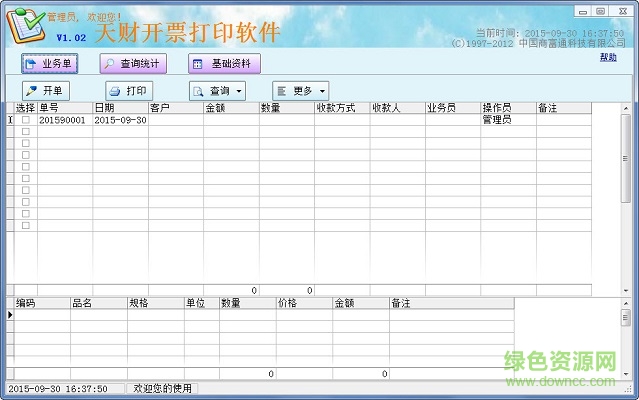Open the 帮助 link
The width and height of the screenshot is (639, 400).
608,57
